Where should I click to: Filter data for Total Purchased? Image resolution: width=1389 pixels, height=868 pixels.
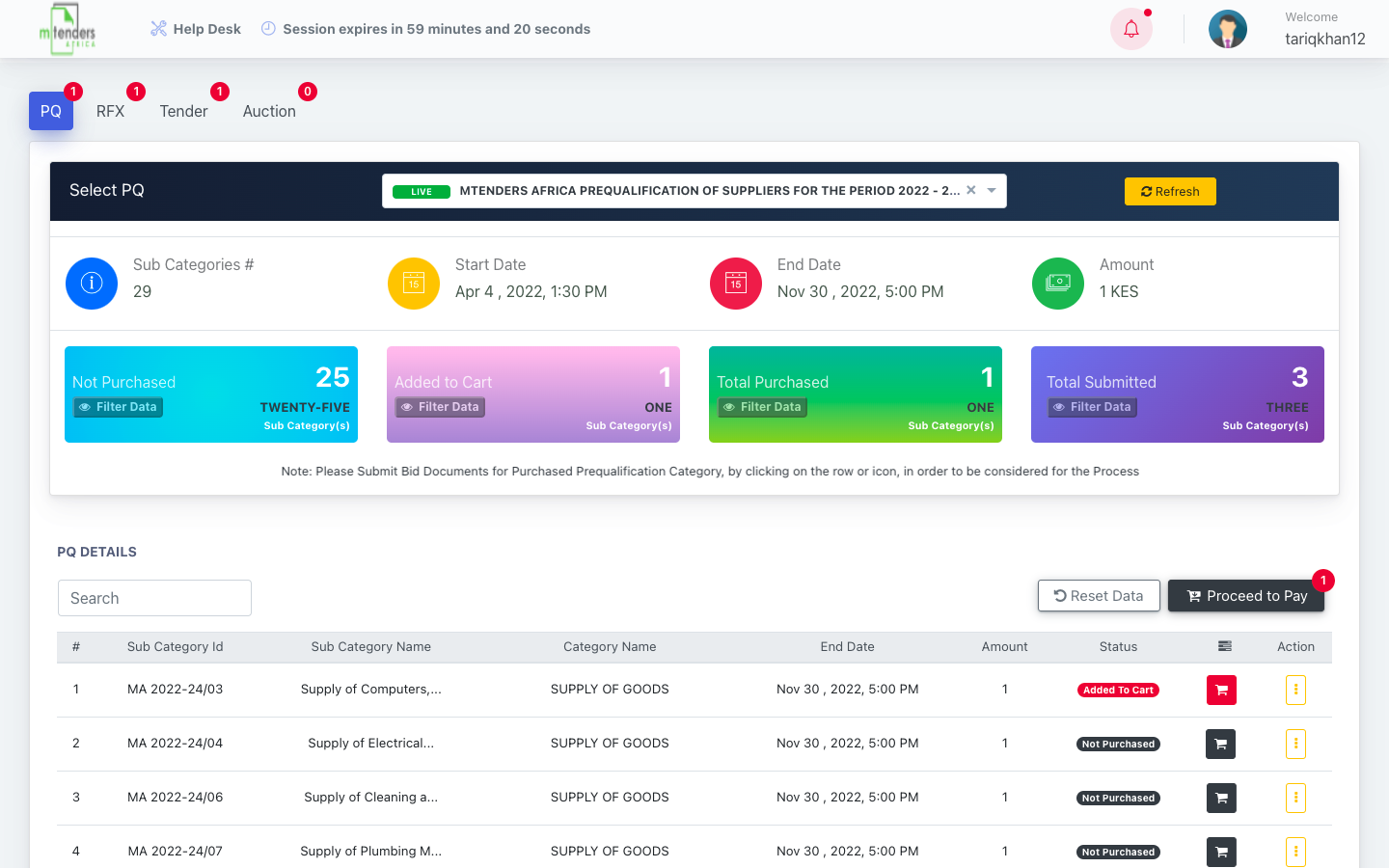pos(763,407)
